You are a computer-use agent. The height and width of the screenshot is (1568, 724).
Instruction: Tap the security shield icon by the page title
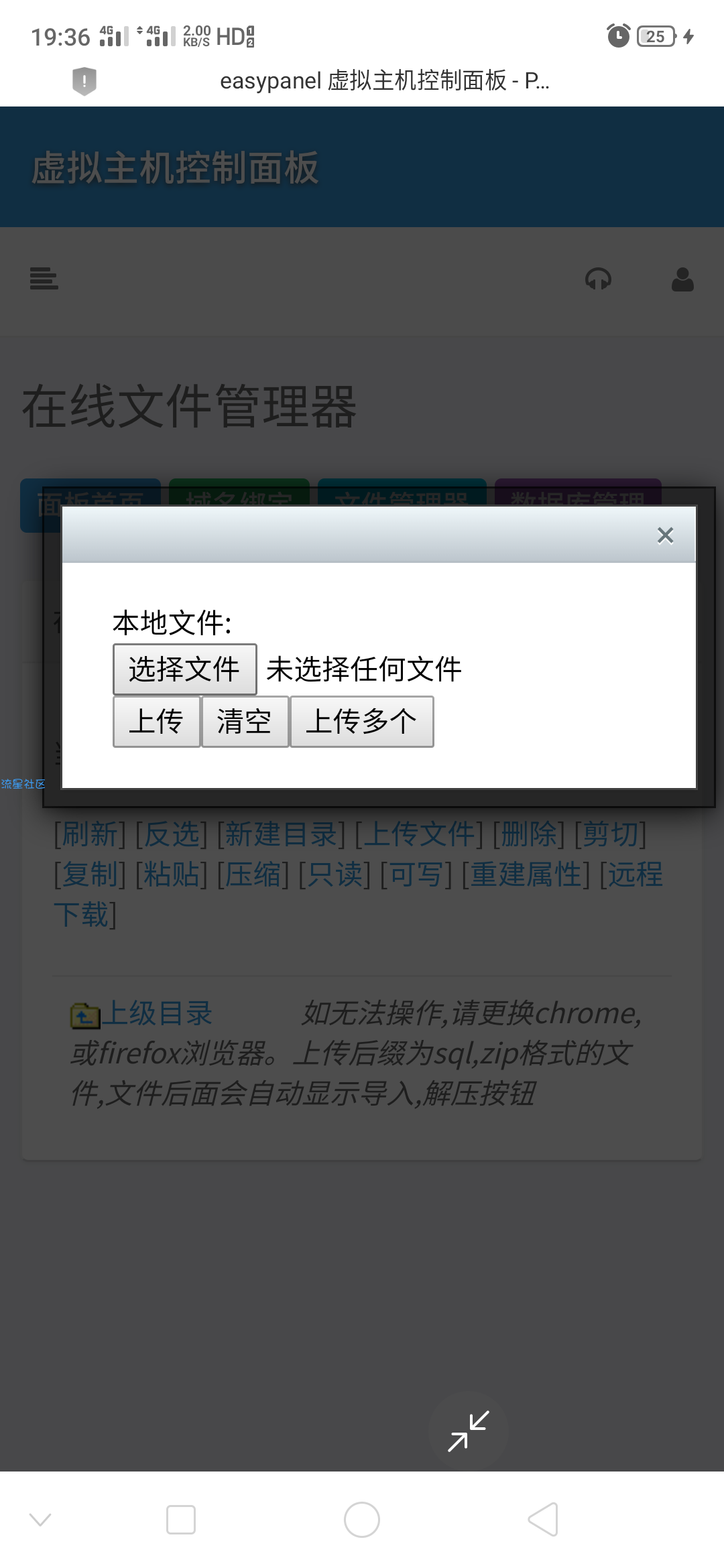[x=84, y=81]
